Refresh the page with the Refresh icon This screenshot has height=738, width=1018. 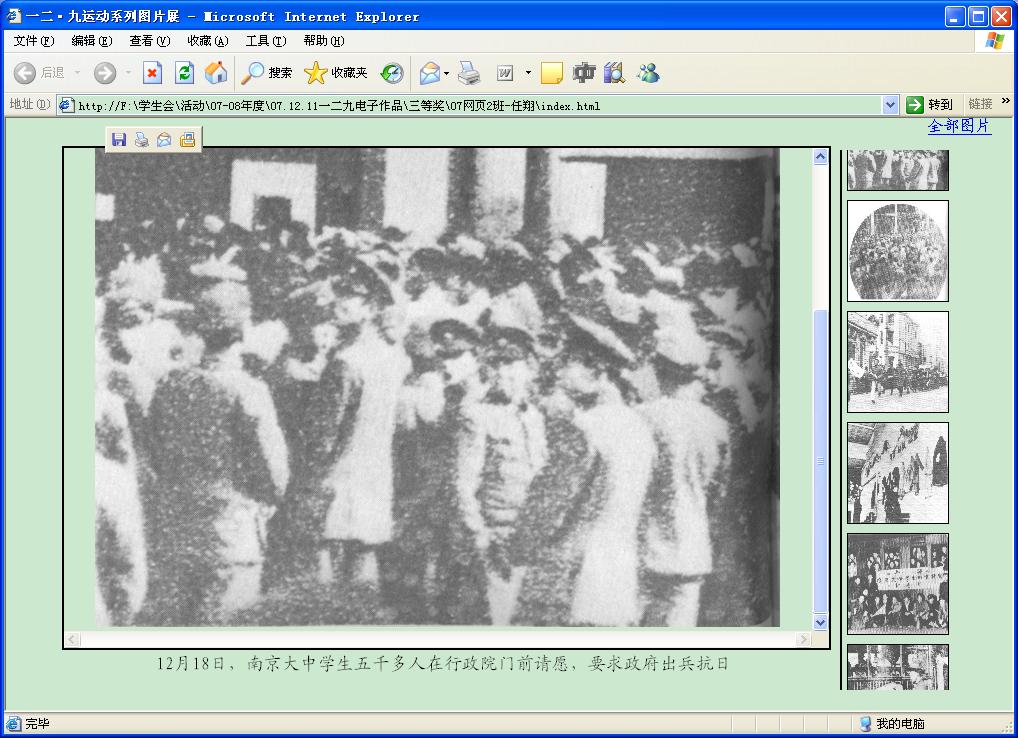click(x=184, y=73)
